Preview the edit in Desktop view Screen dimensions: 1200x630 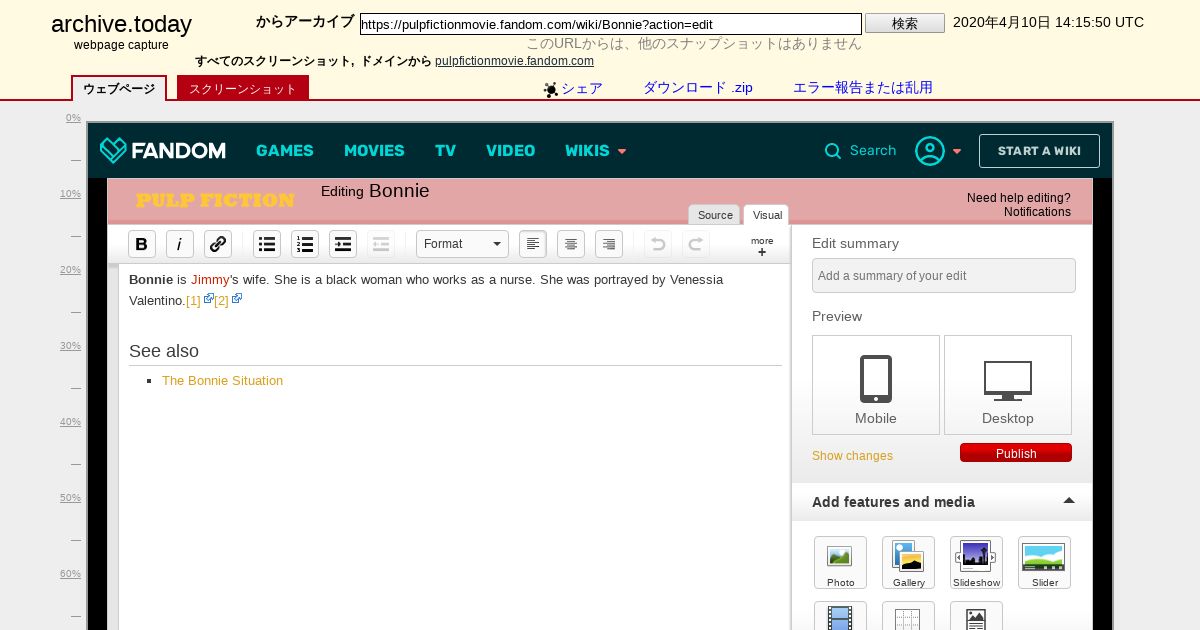(x=1008, y=385)
